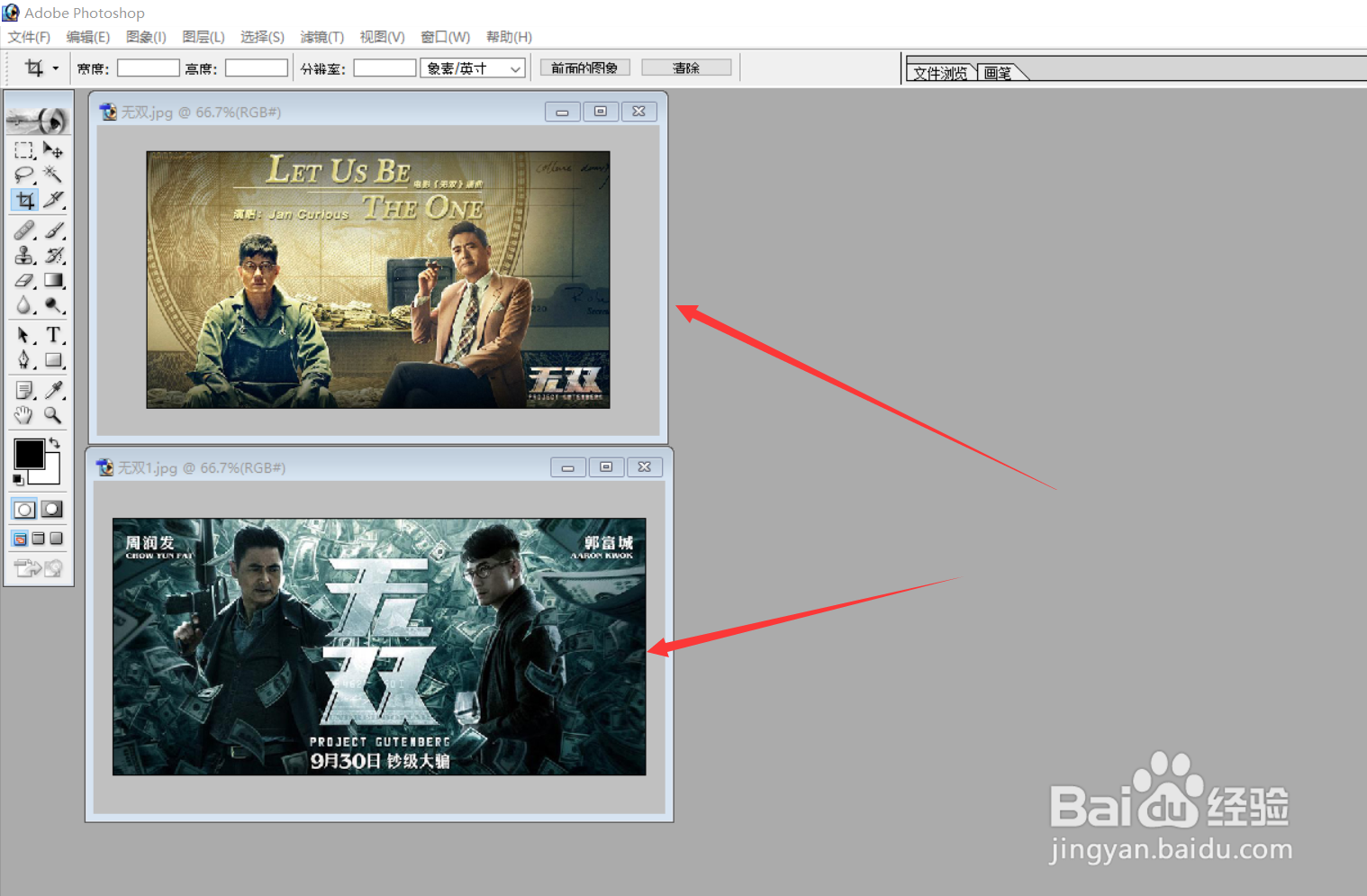Minimize the 无双1.jpg document window

coord(567,467)
